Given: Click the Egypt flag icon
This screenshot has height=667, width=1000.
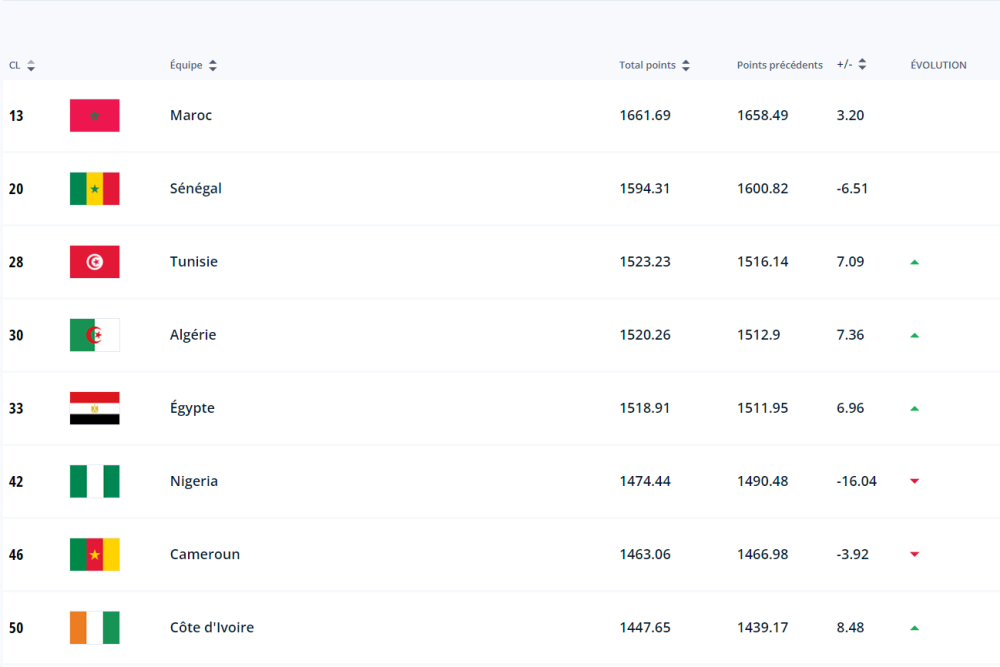Looking at the screenshot, I should (x=94, y=408).
